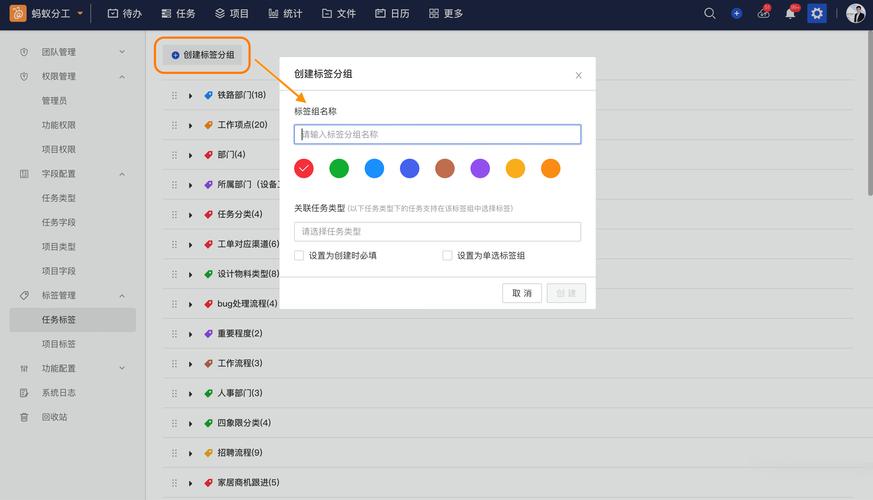The image size is (873, 500).
Task: Click the tag icon of 任务分类(4)
Action: [208, 214]
